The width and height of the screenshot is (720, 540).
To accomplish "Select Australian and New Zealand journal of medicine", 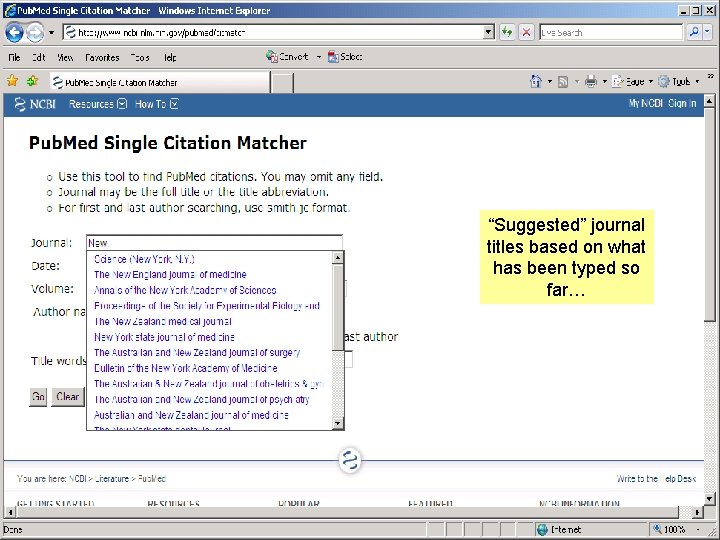I will point(191,415).
